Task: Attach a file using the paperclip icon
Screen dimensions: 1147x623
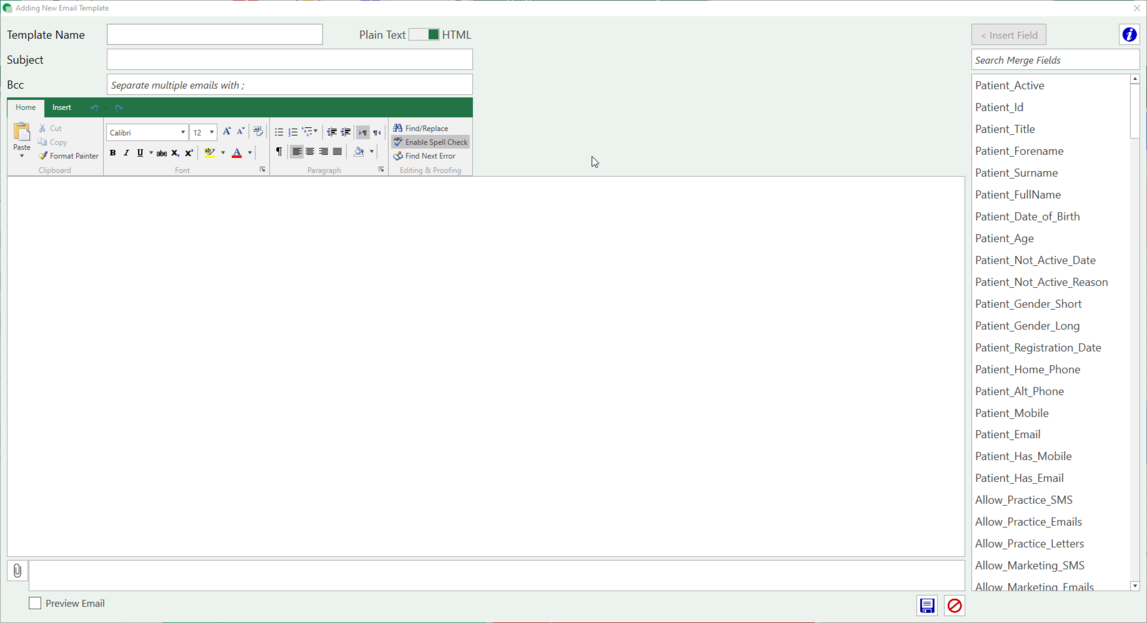Action: (16, 570)
